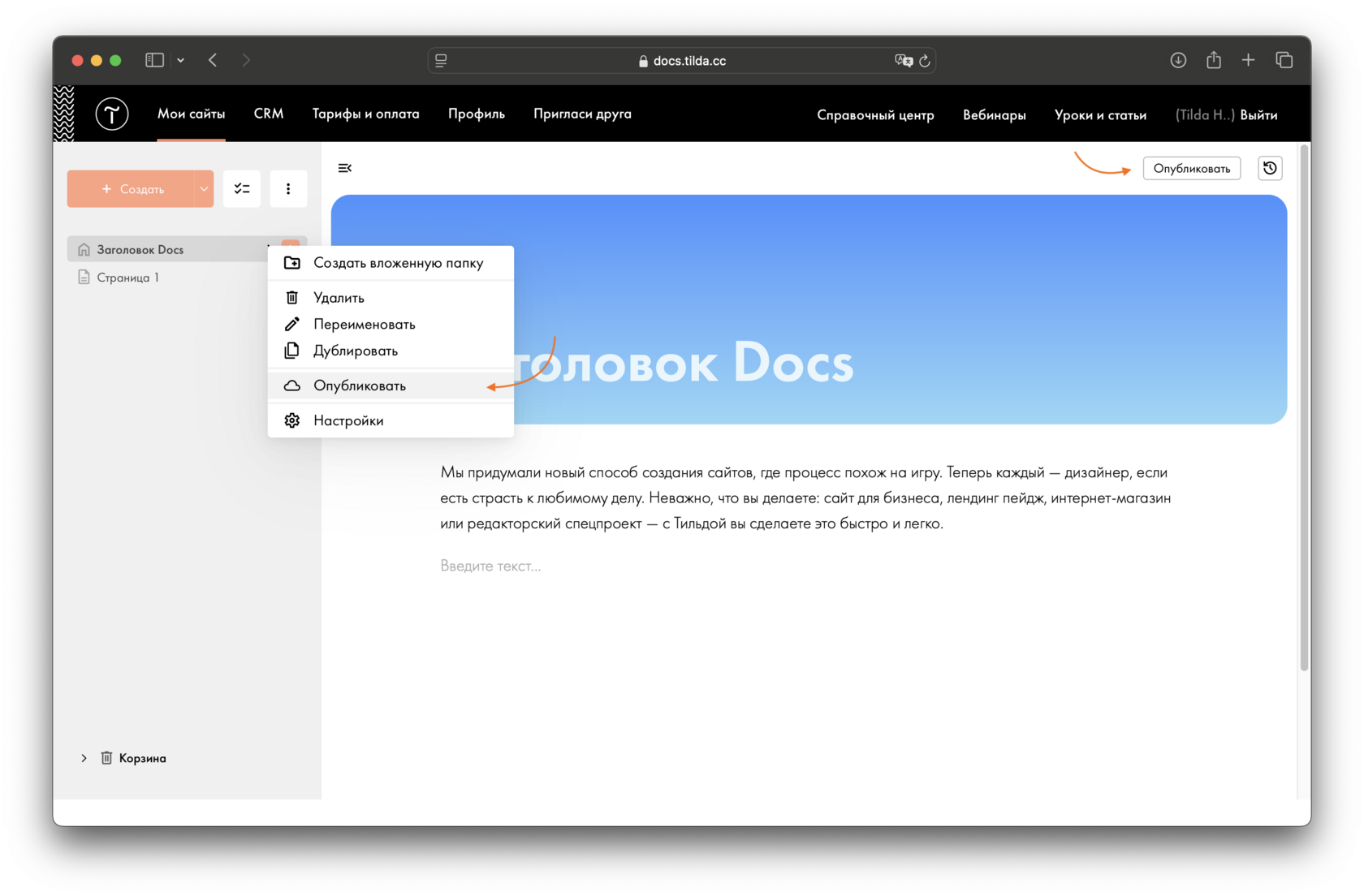This screenshot has height=896, width=1364.
Task: Click the pencil icon next to Переименовать
Action: (x=292, y=324)
